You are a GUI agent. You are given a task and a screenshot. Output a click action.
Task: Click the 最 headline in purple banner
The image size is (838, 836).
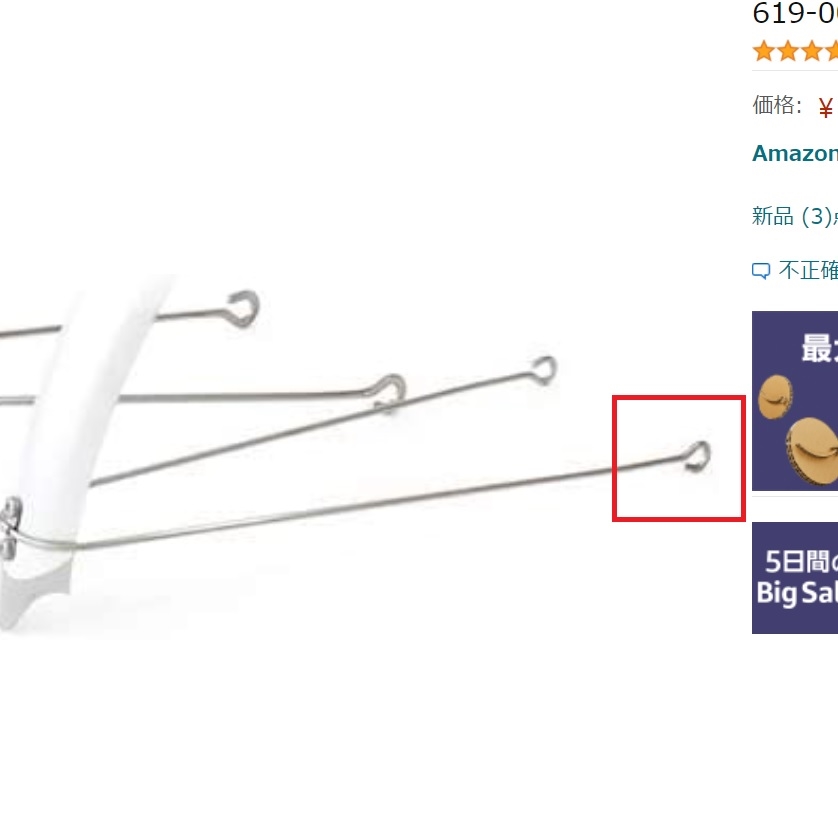click(817, 348)
